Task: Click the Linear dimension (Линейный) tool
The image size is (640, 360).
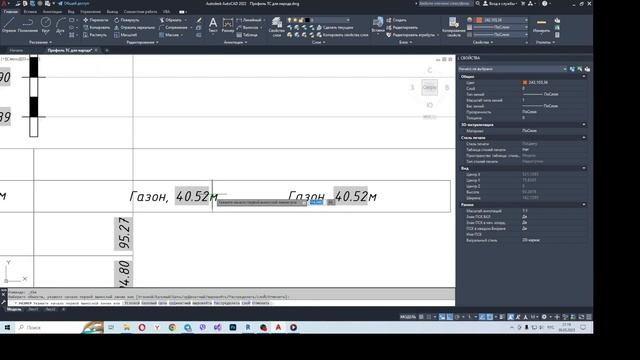Action: [249, 20]
